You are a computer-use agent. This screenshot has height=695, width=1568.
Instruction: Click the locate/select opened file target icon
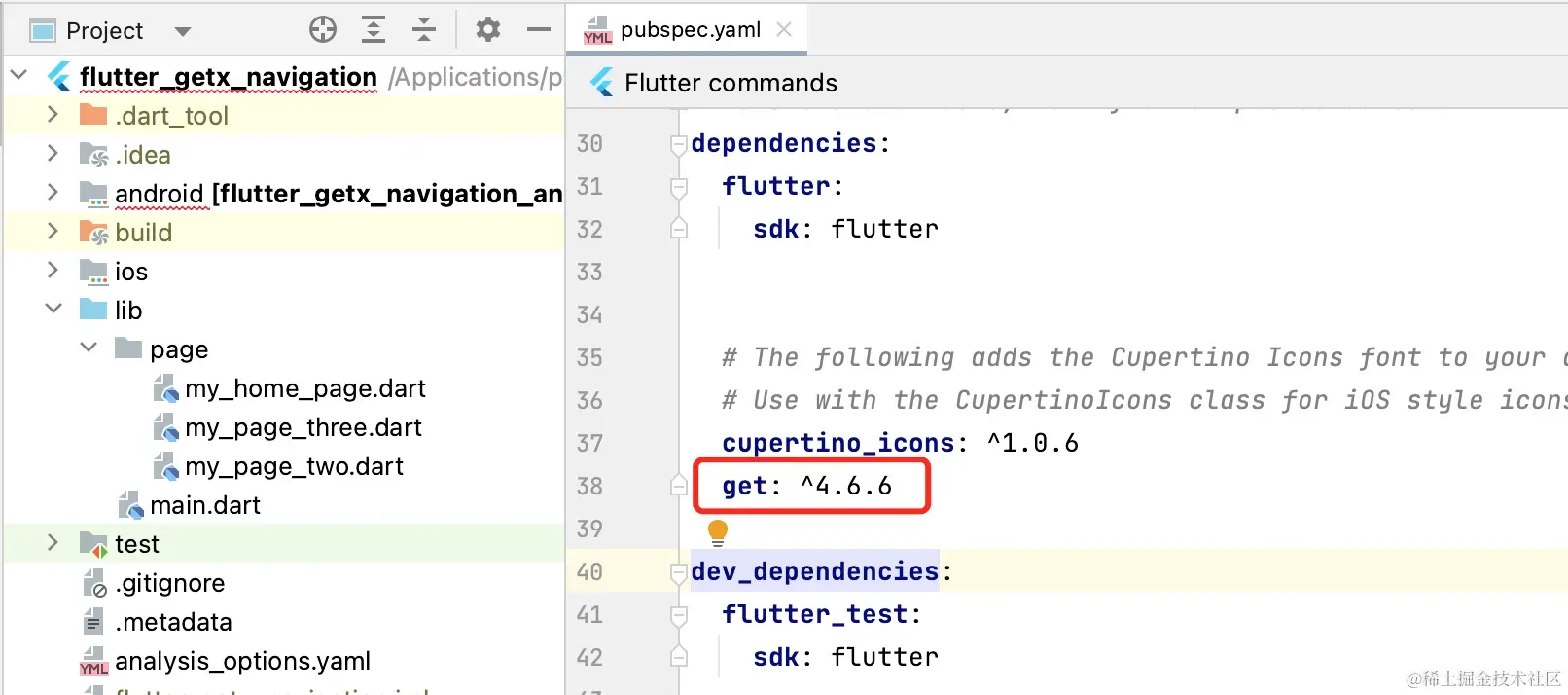(323, 30)
